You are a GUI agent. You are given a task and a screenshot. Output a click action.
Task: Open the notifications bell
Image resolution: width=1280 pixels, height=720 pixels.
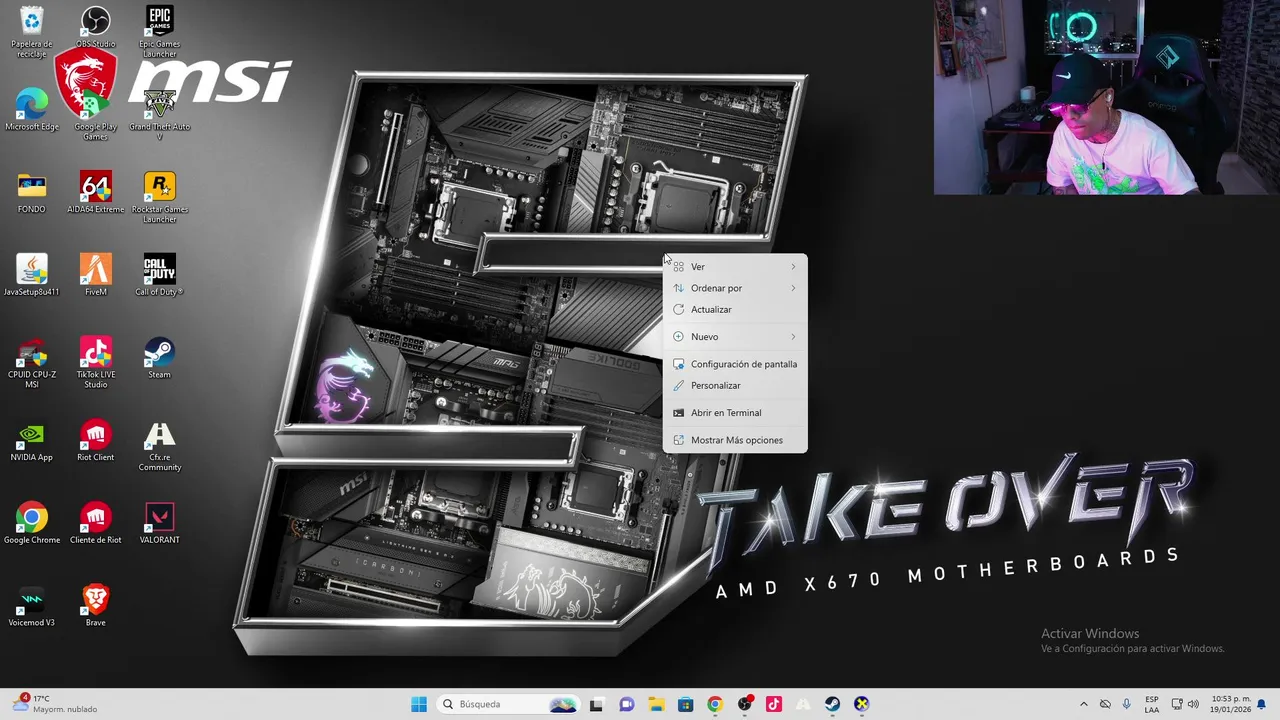click(x=1262, y=704)
